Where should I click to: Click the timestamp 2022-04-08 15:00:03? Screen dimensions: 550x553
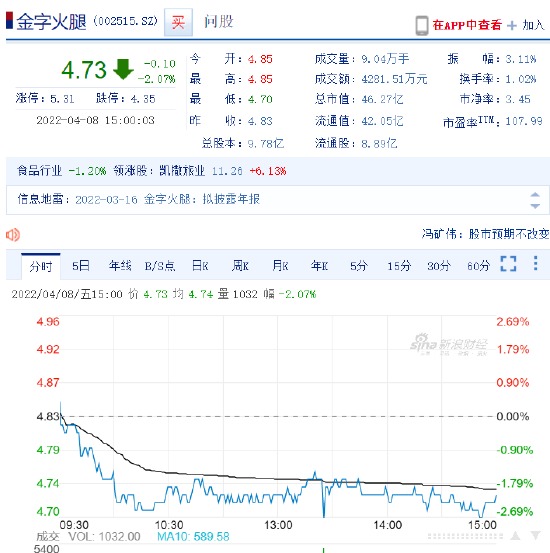(95, 120)
